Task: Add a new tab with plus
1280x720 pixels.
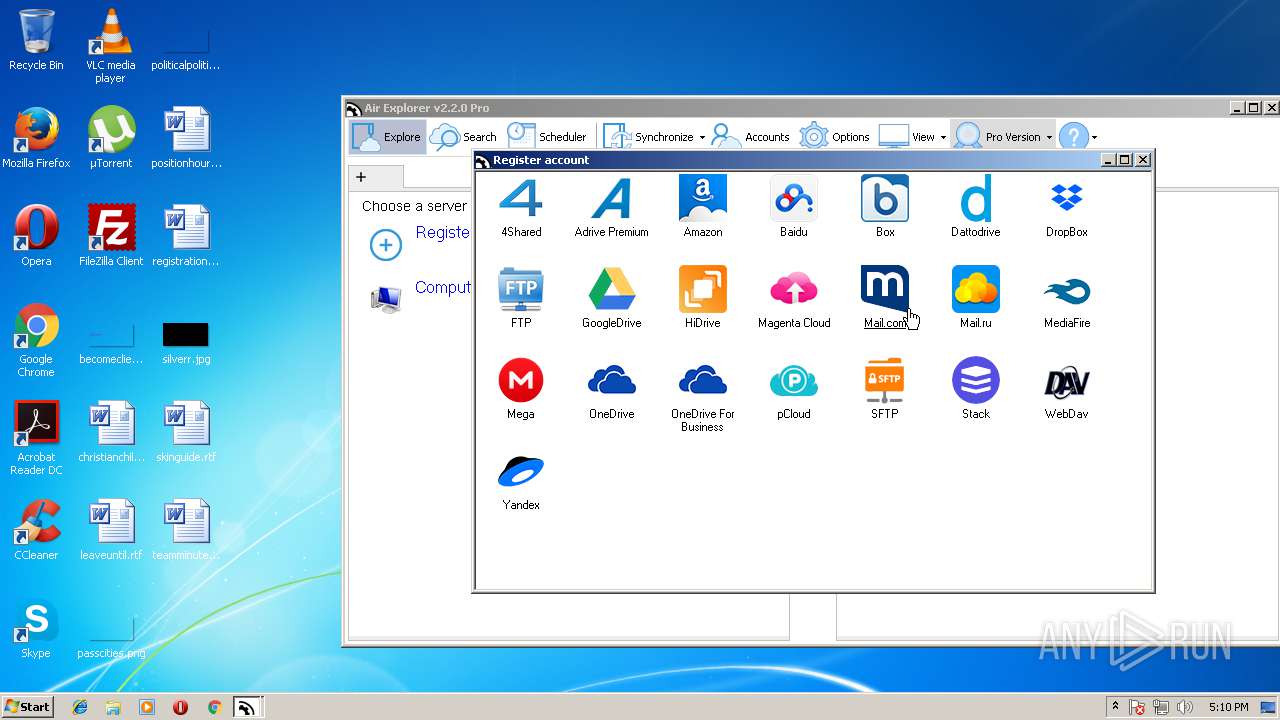Action: (361, 177)
